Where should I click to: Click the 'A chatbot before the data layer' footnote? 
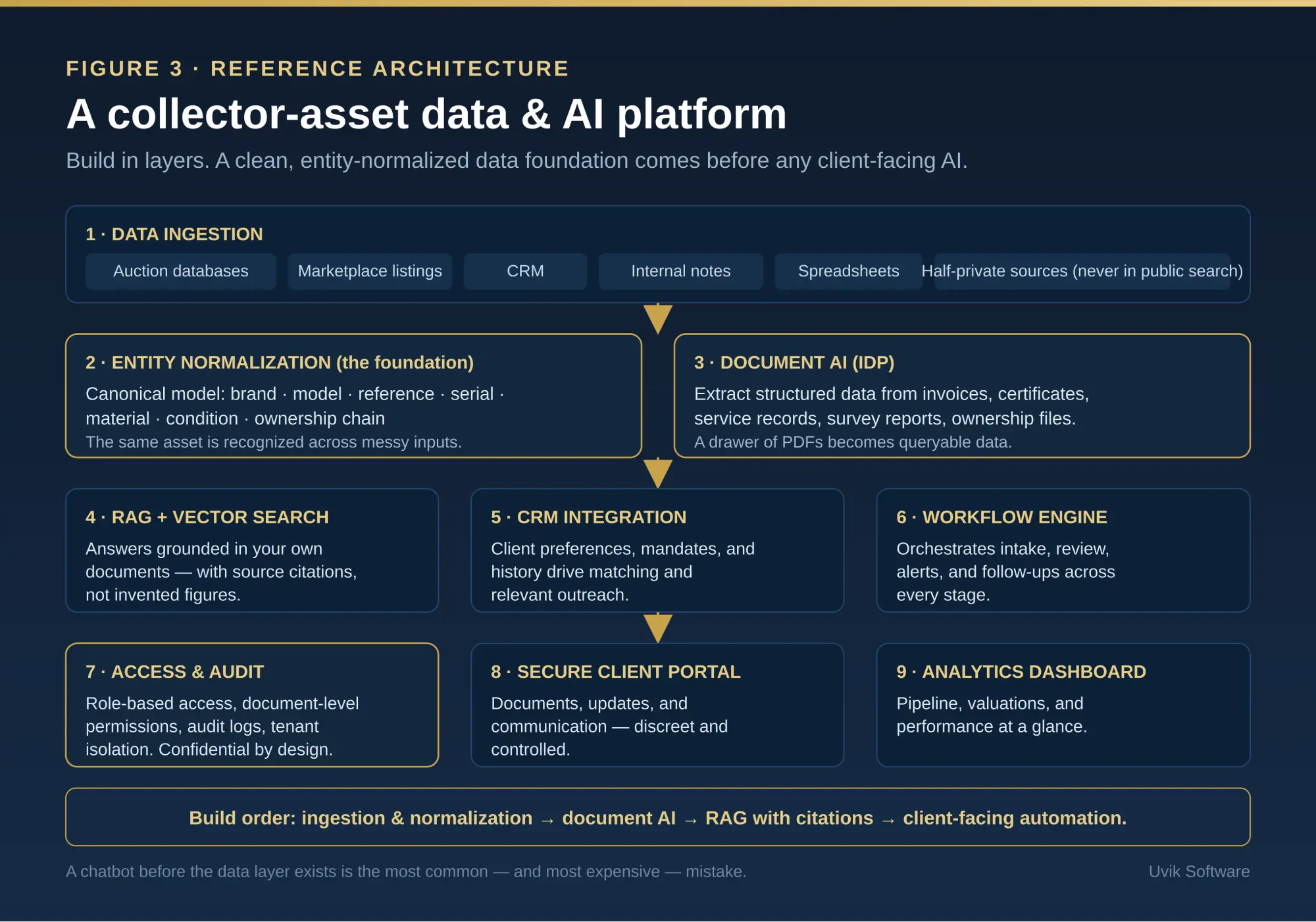406,871
